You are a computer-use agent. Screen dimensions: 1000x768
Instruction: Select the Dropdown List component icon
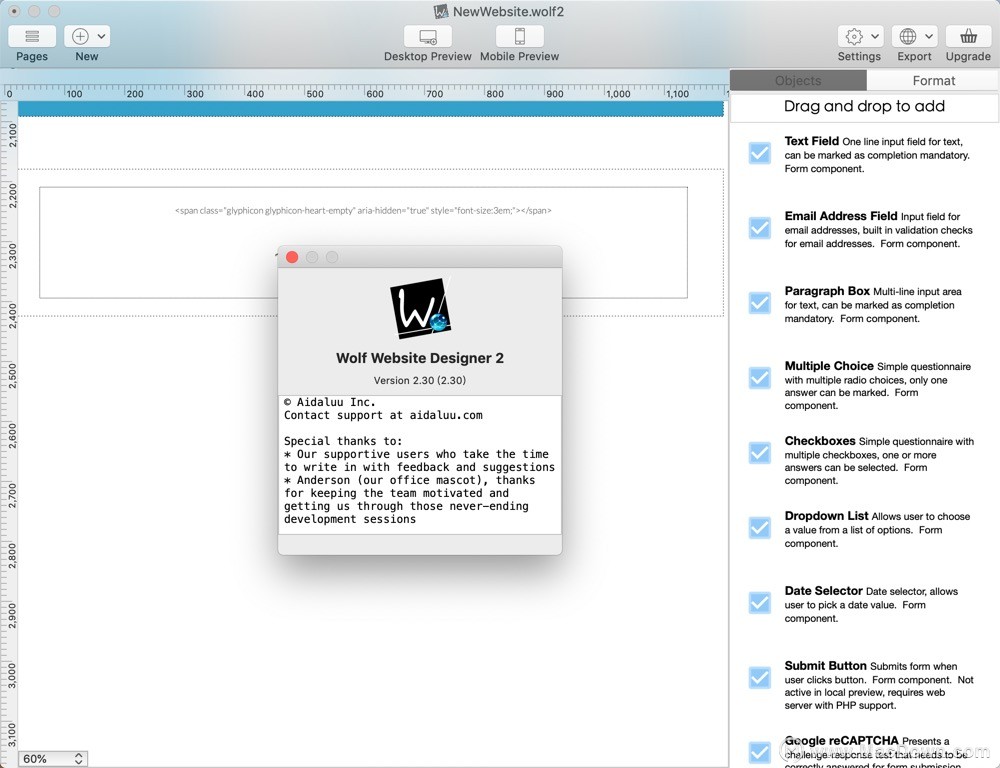point(760,528)
